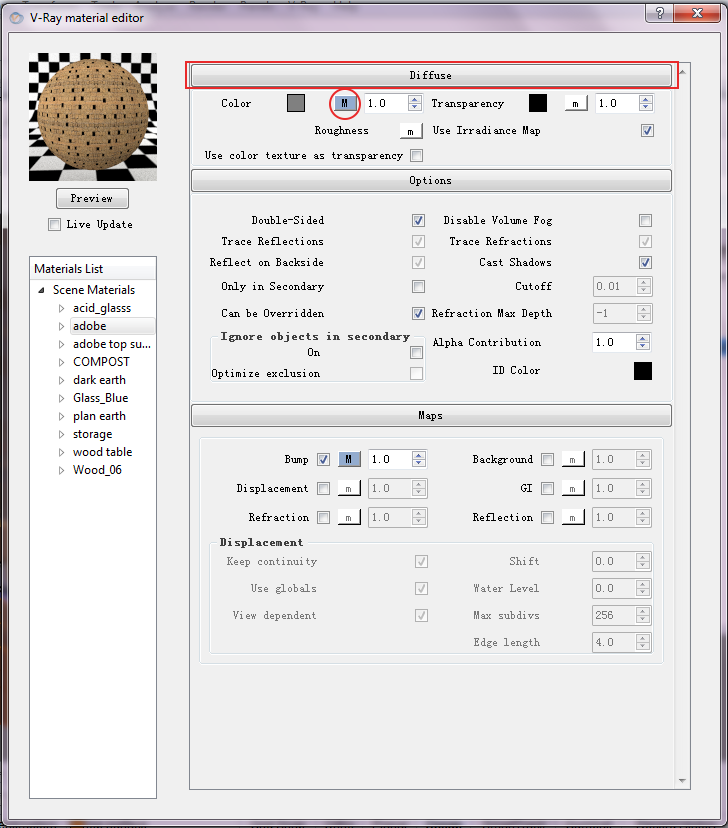The width and height of the screenshot is (728, 828).
Task: Open the black Transparency color swatch
Action: (x=538, y=104)
